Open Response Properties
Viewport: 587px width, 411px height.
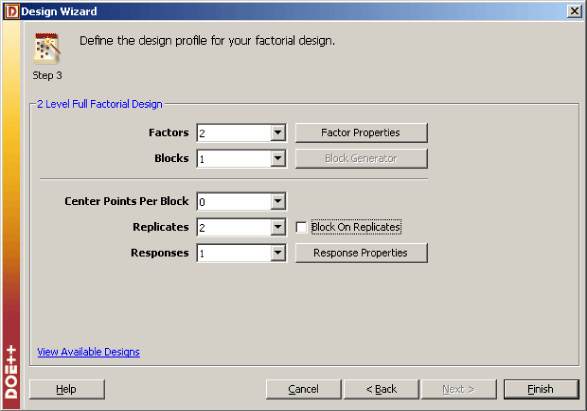point(361,253)
